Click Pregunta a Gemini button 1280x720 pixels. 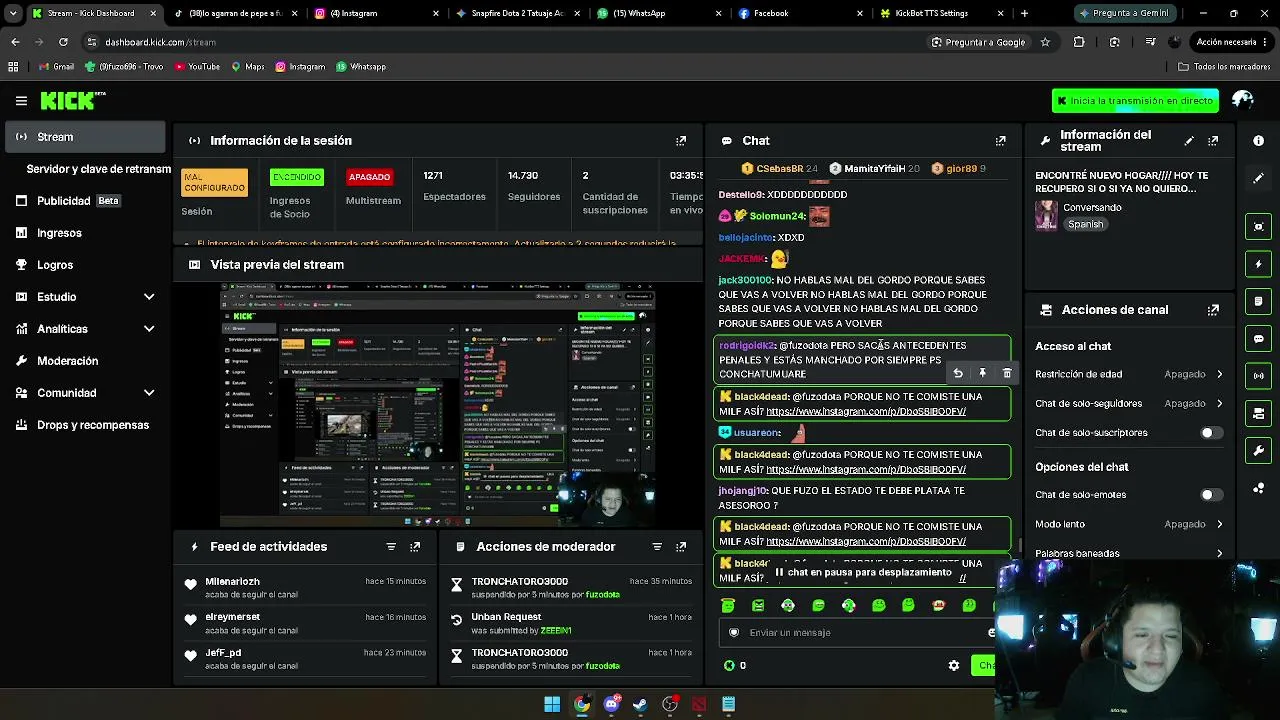(1124, 13)
